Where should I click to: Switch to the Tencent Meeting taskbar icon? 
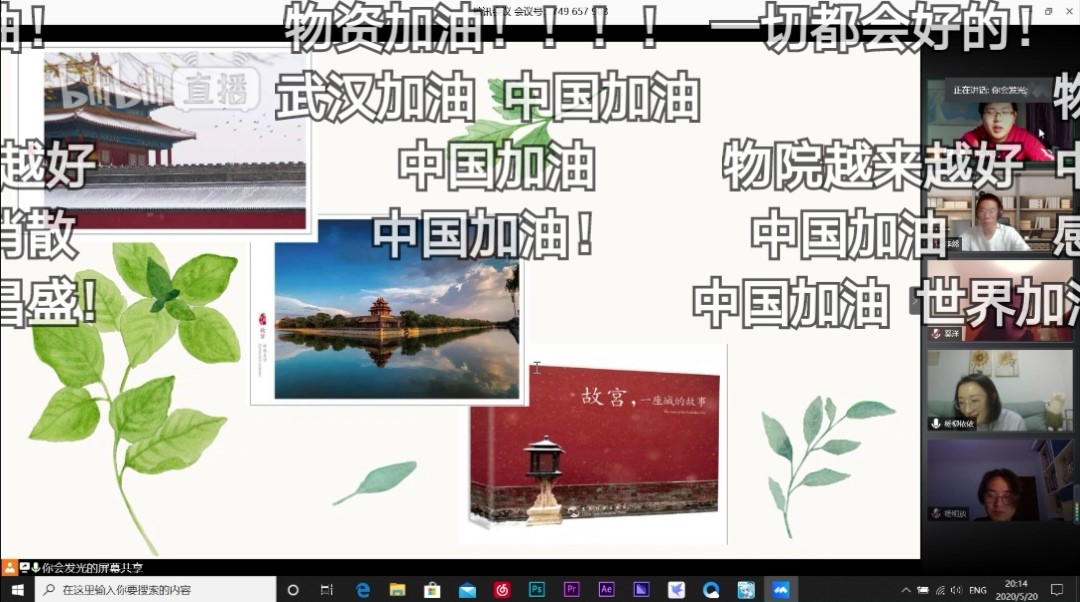[x=780, y=590]
